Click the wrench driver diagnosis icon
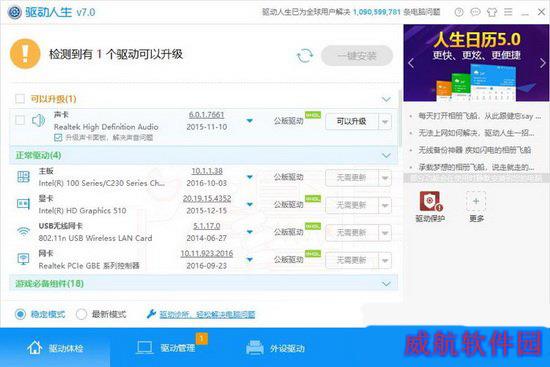The width and height of the screenshot is (550, 367). coord(151,314)
